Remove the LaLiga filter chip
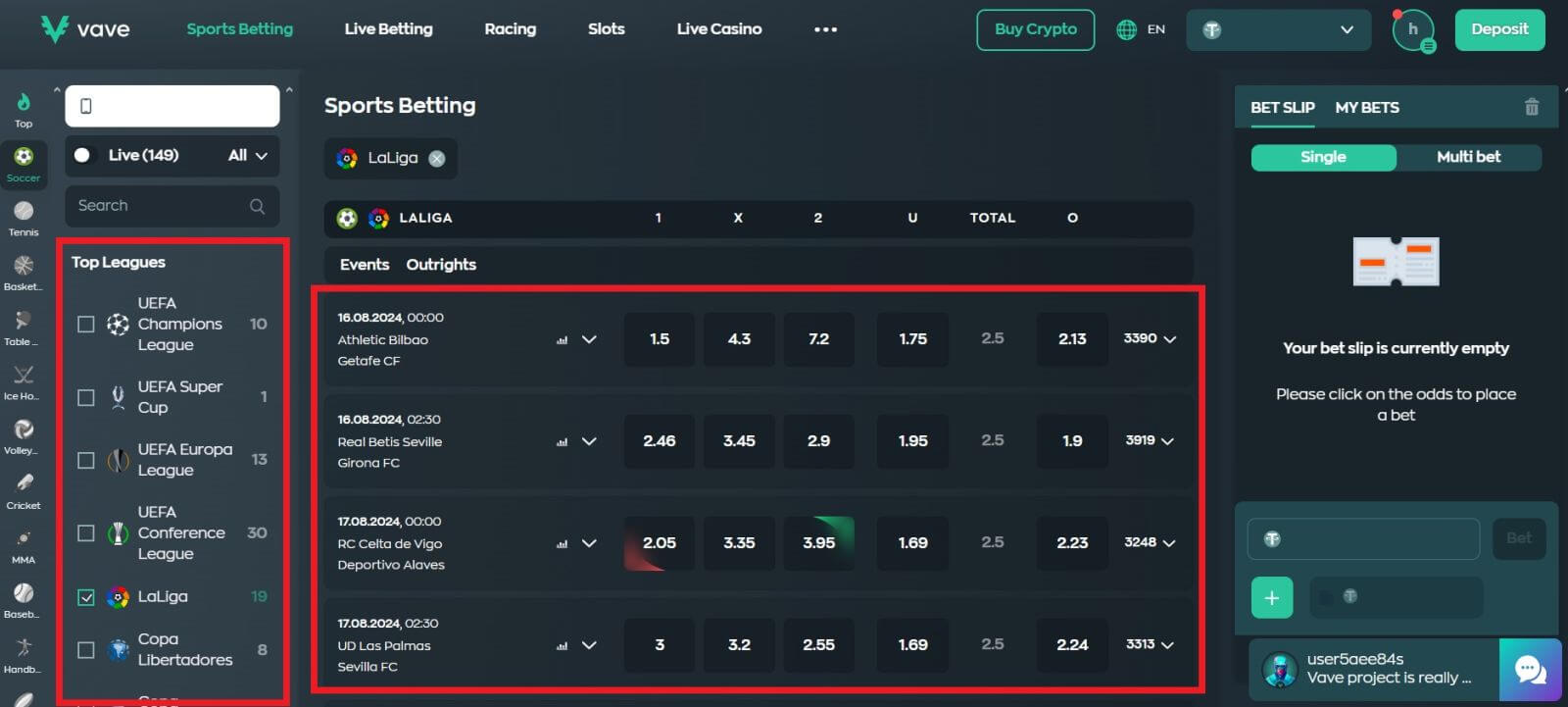This screenshot has height=707, width=1568. point(437,159)
